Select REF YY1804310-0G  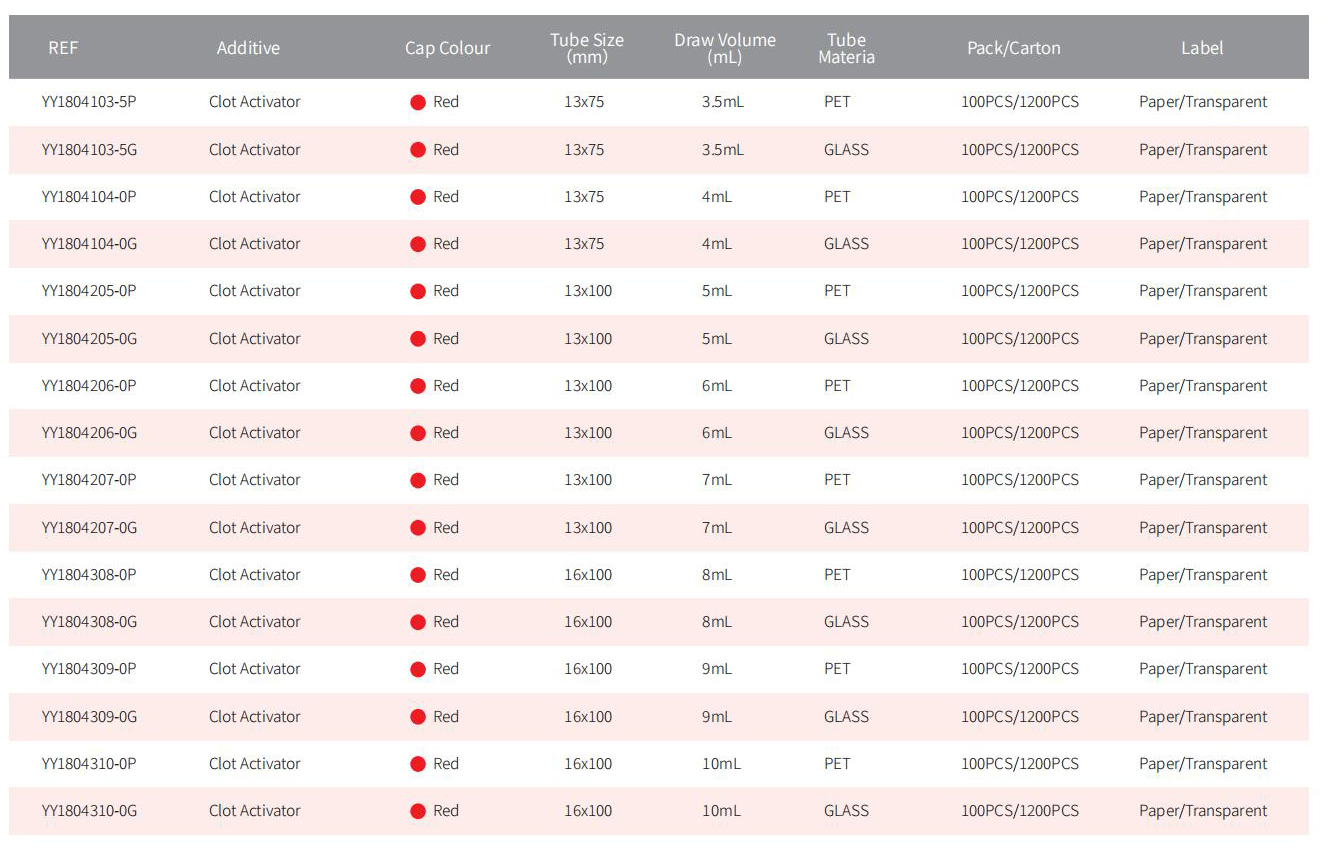[x=89, y=811]
